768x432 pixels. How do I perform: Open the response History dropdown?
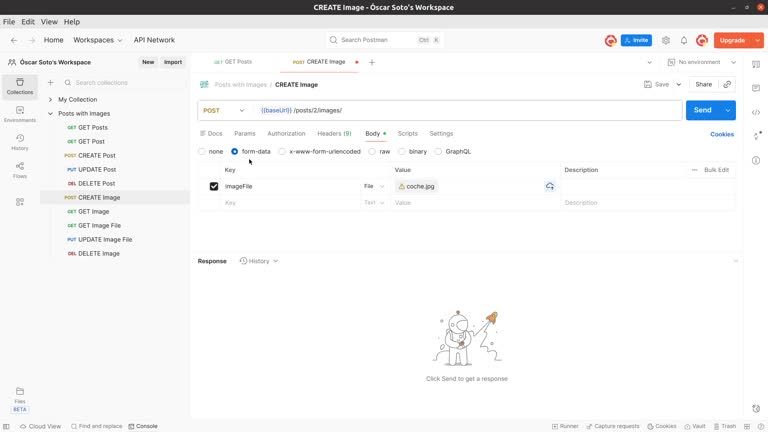click(x=259, y=261)
